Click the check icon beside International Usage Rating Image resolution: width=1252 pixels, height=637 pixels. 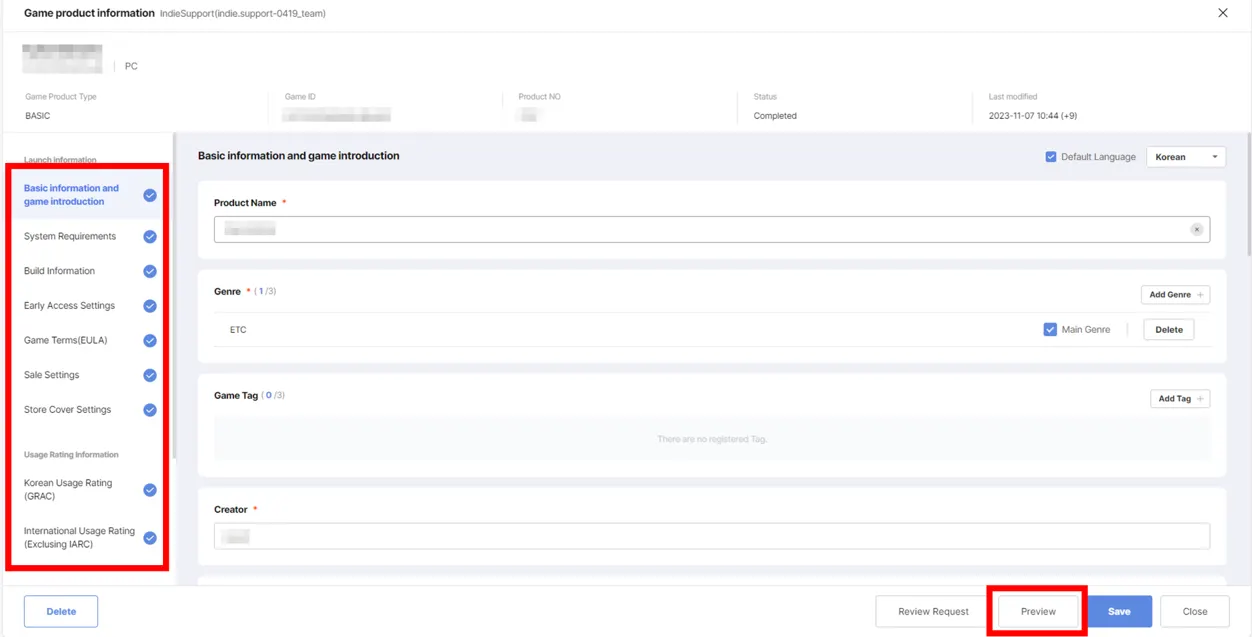150,538
